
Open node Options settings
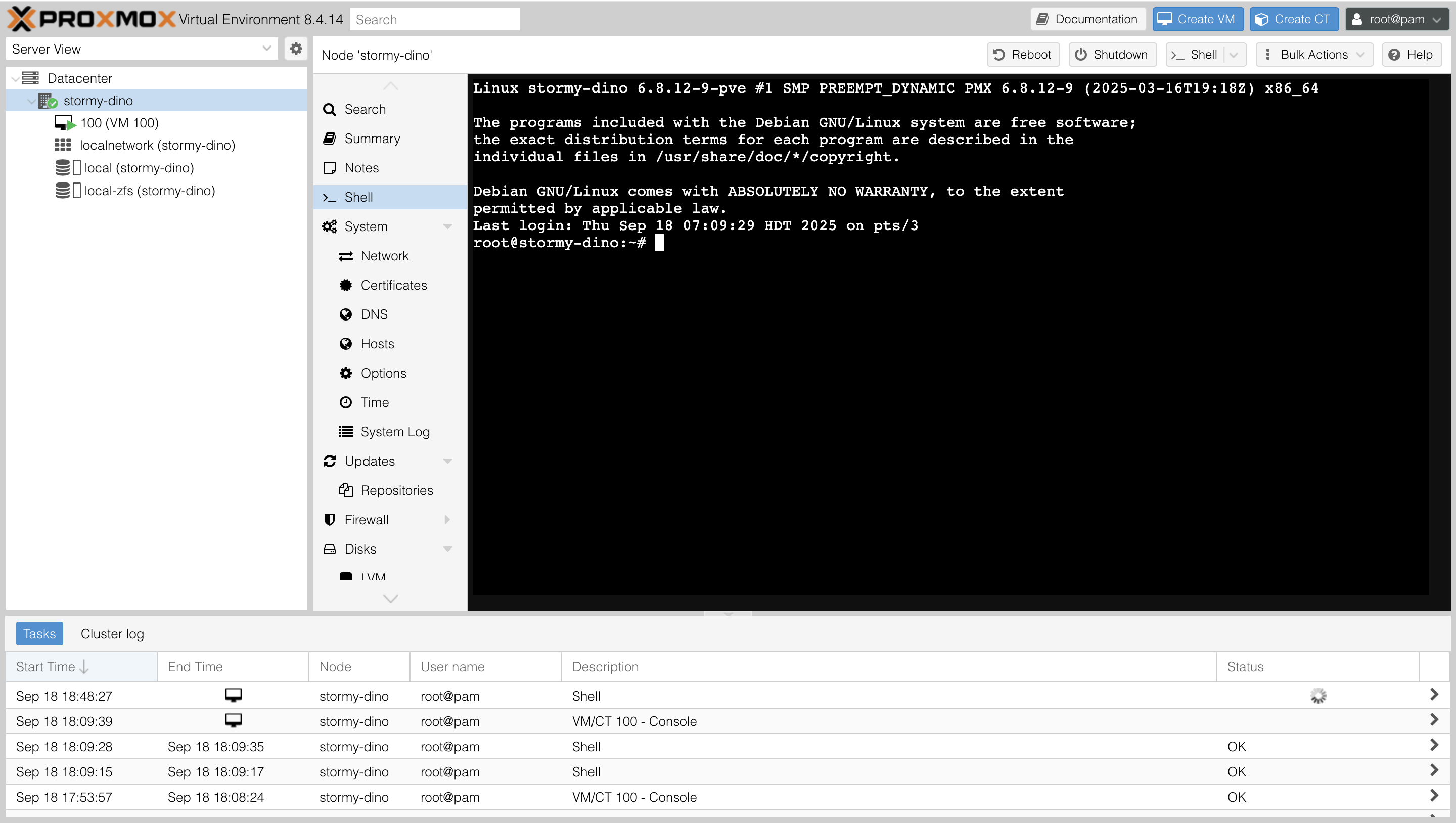(x=383, y=373)
